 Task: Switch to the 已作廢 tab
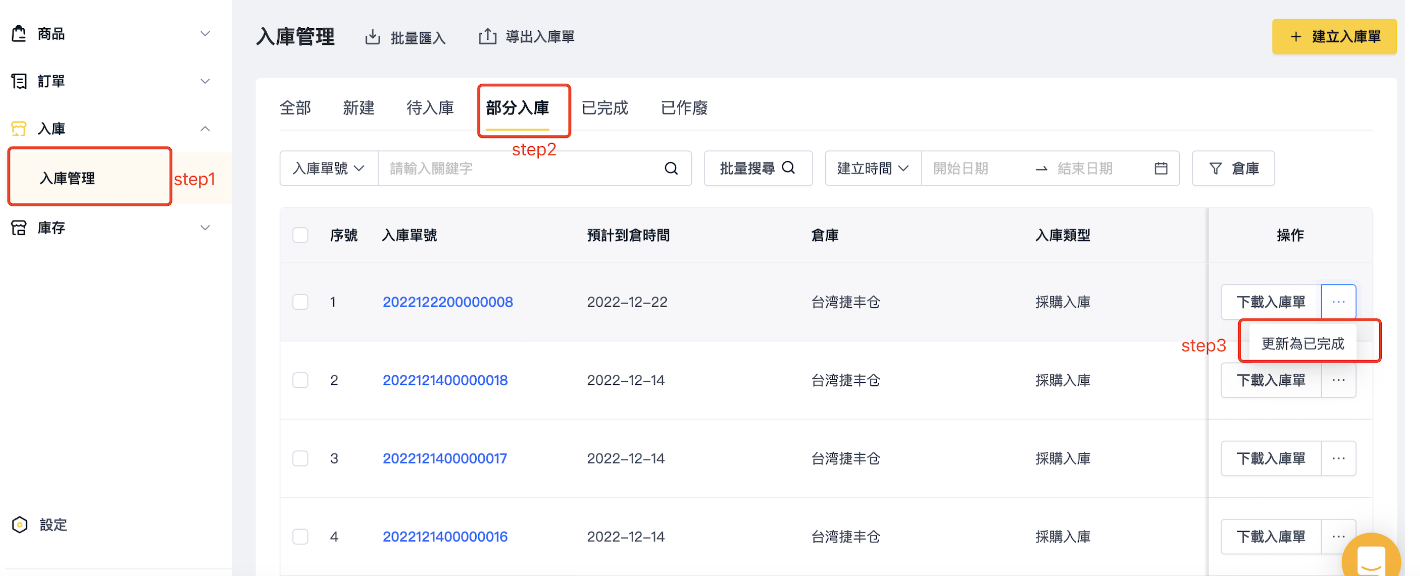pos(685,108)
